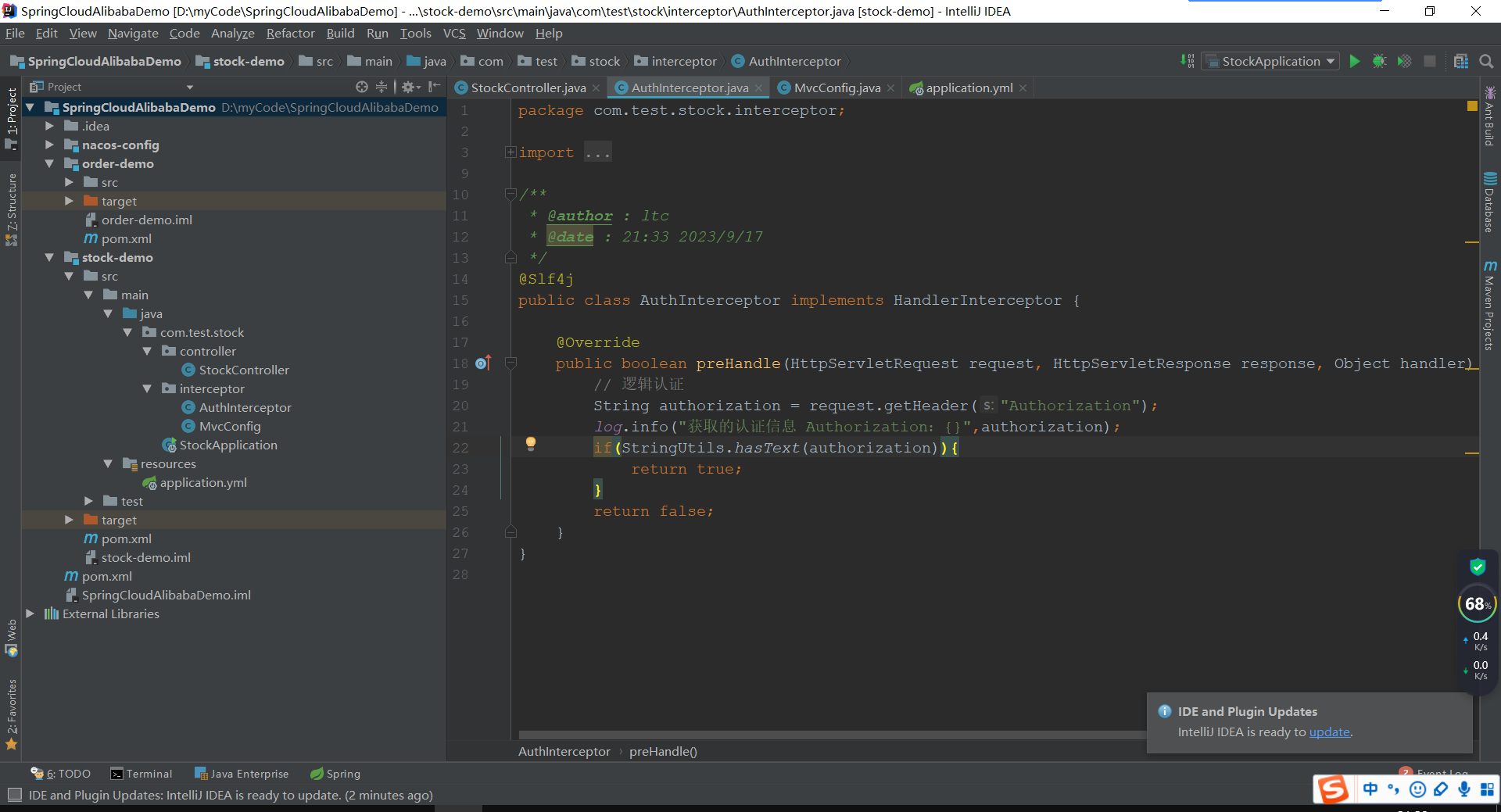Open the VCS menu
The height and width of the screenshot is (812, 1501).
pyautogui.click(x=454, y=33)
